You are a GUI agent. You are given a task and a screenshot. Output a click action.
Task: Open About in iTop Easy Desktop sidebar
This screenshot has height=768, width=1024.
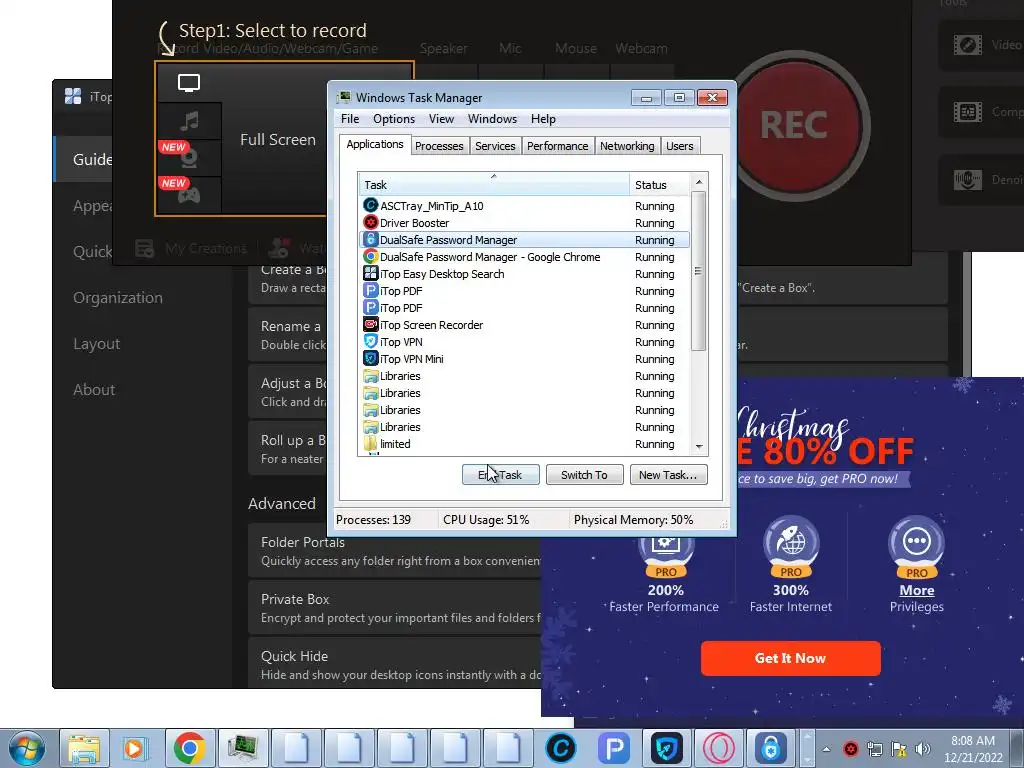(94, 390)
